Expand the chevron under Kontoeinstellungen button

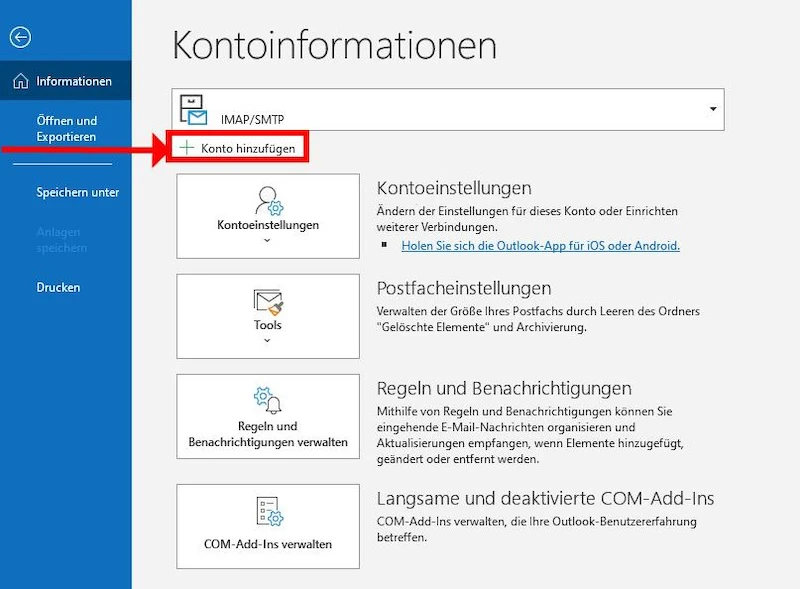coord(268,241)
